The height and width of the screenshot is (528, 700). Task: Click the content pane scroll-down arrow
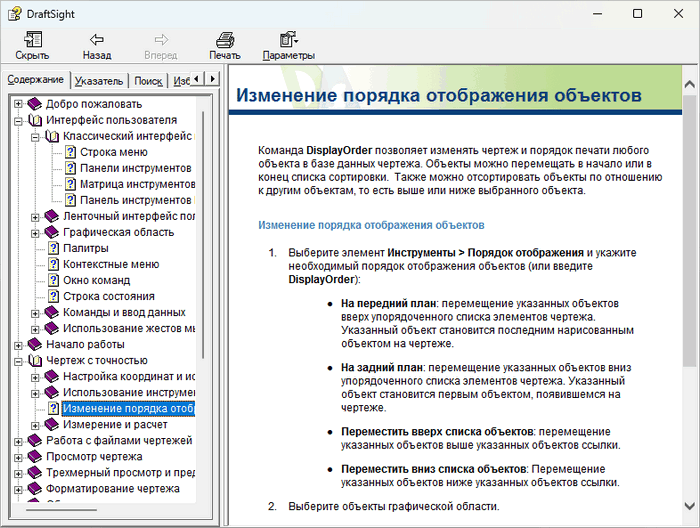coord(690,519)
